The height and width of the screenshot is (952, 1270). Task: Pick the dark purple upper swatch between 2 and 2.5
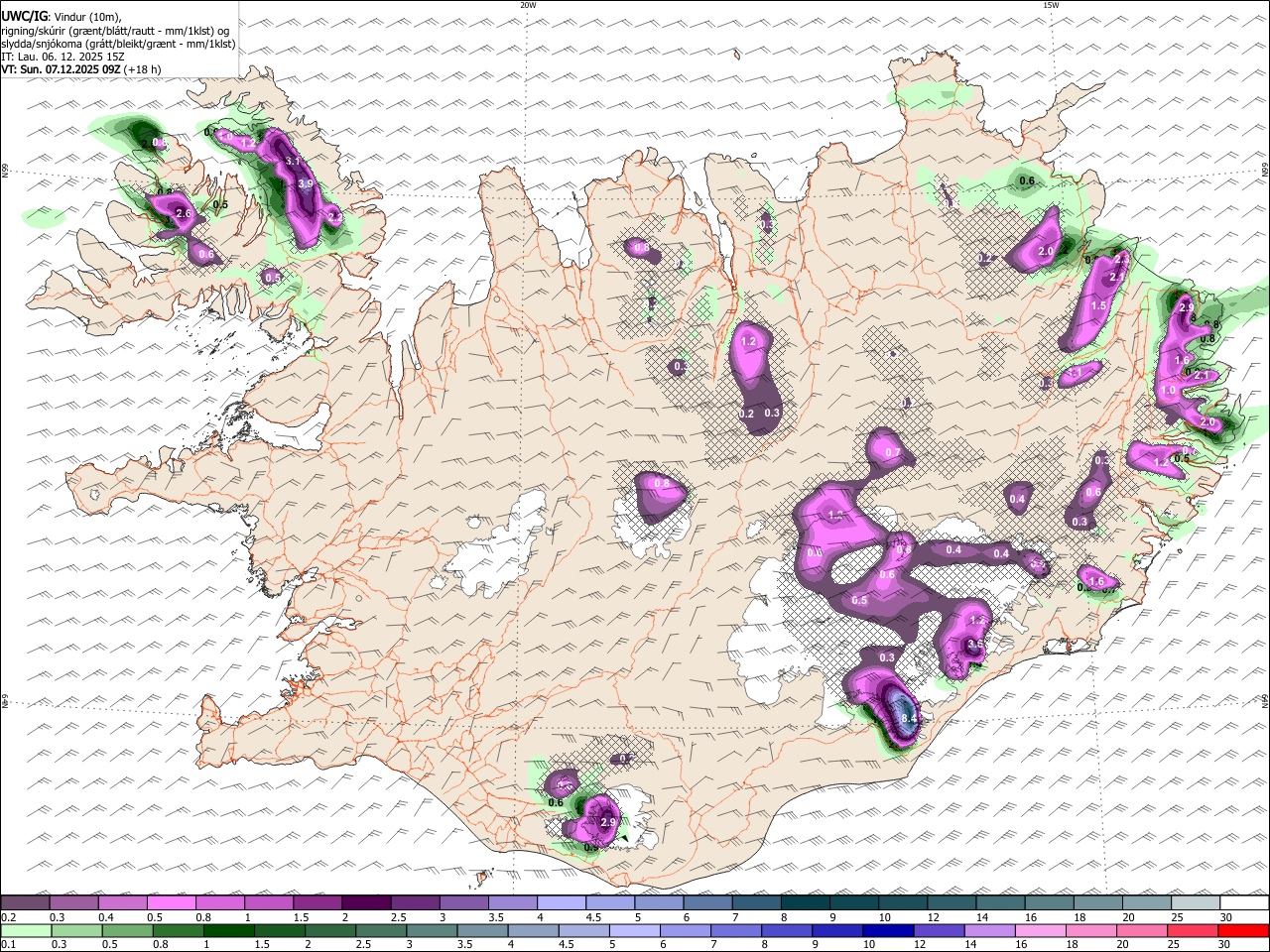click(x=365, y=903)
